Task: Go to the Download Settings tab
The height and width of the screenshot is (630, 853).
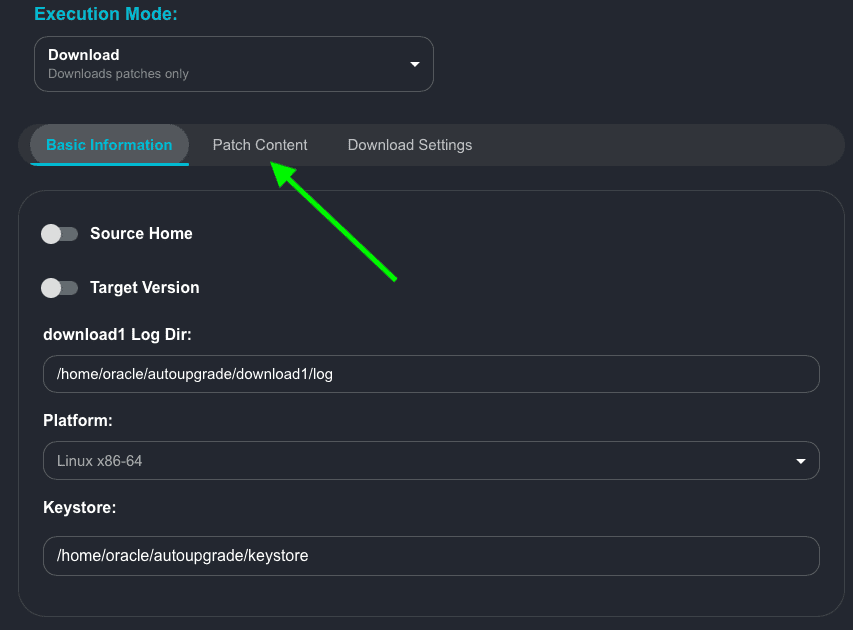Action: click(x=409, y=145)
